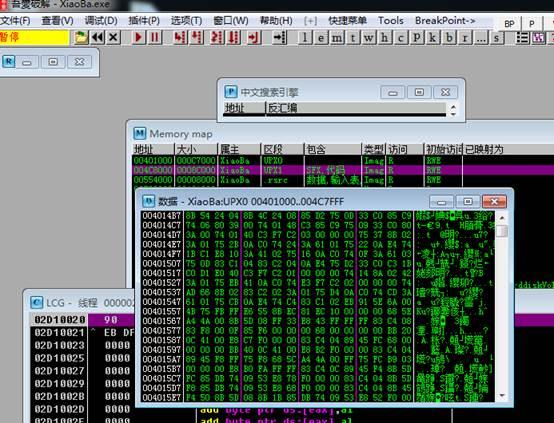Viewport: 554px width, 423px height.
Task: Select the 00401000 UPX0 row in Memory map
Action: tap(343, 160)
